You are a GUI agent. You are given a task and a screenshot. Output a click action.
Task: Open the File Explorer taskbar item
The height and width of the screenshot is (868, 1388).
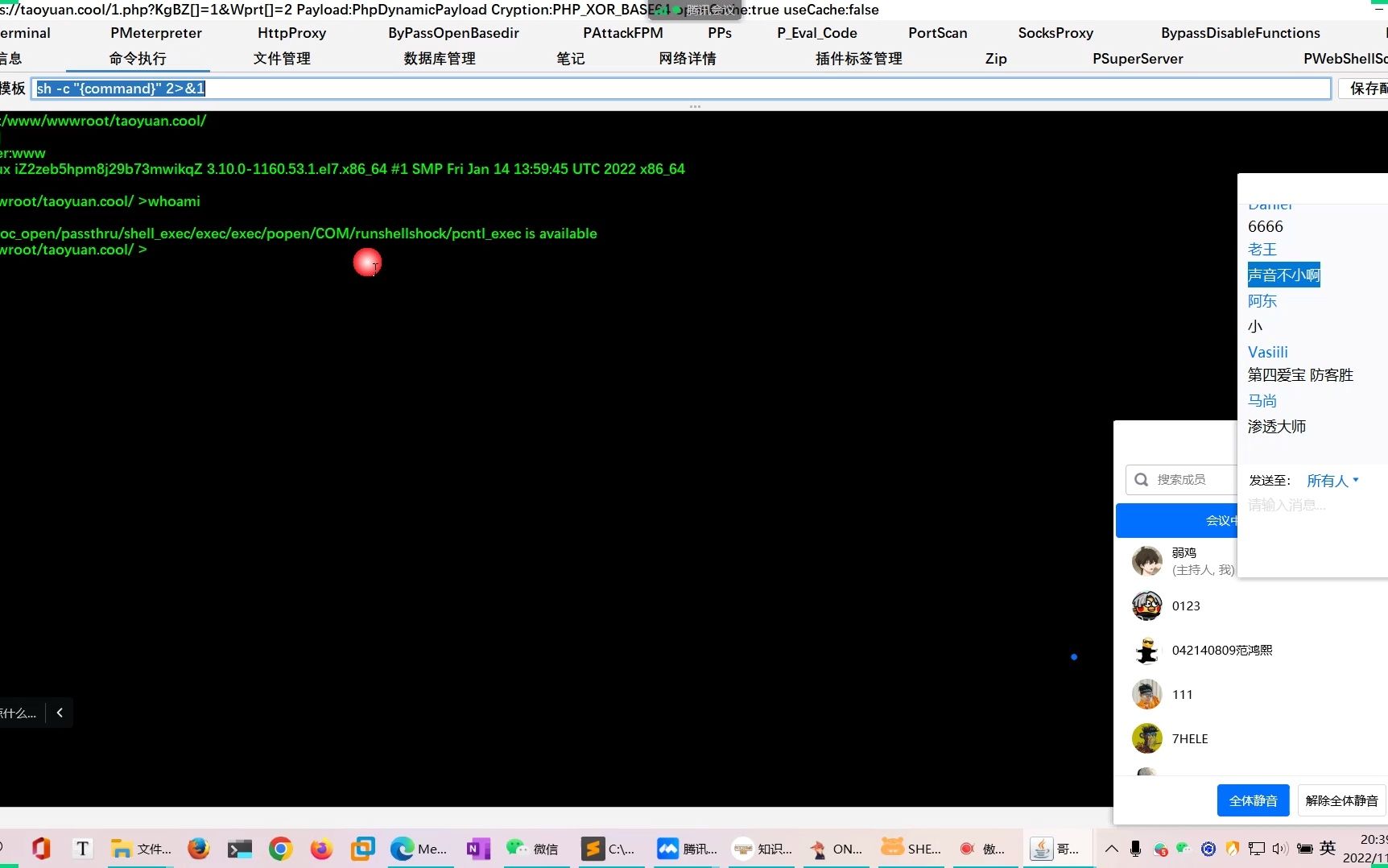tap(141, 848)
